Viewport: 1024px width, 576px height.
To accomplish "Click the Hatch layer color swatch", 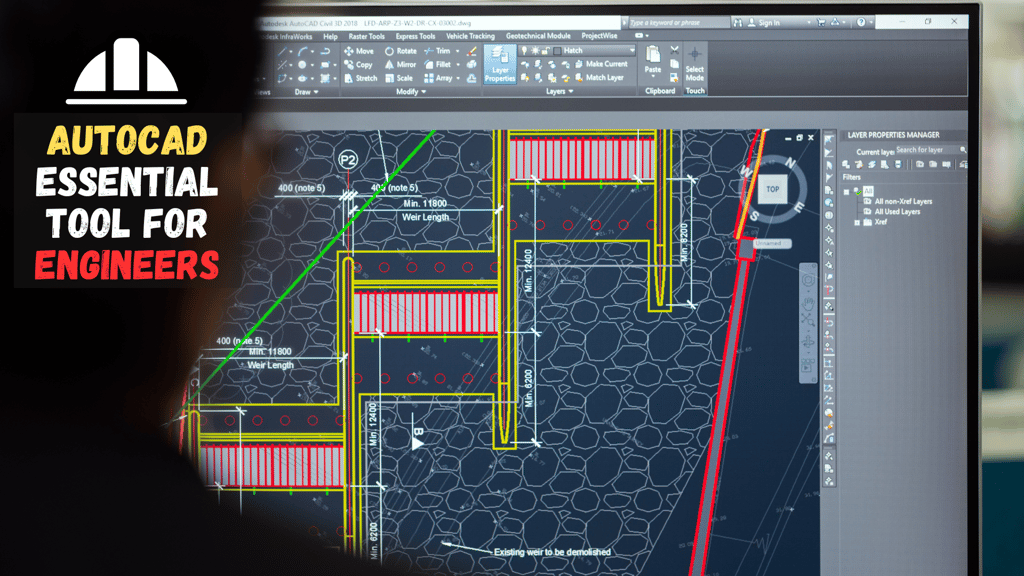I will (557, 50).
